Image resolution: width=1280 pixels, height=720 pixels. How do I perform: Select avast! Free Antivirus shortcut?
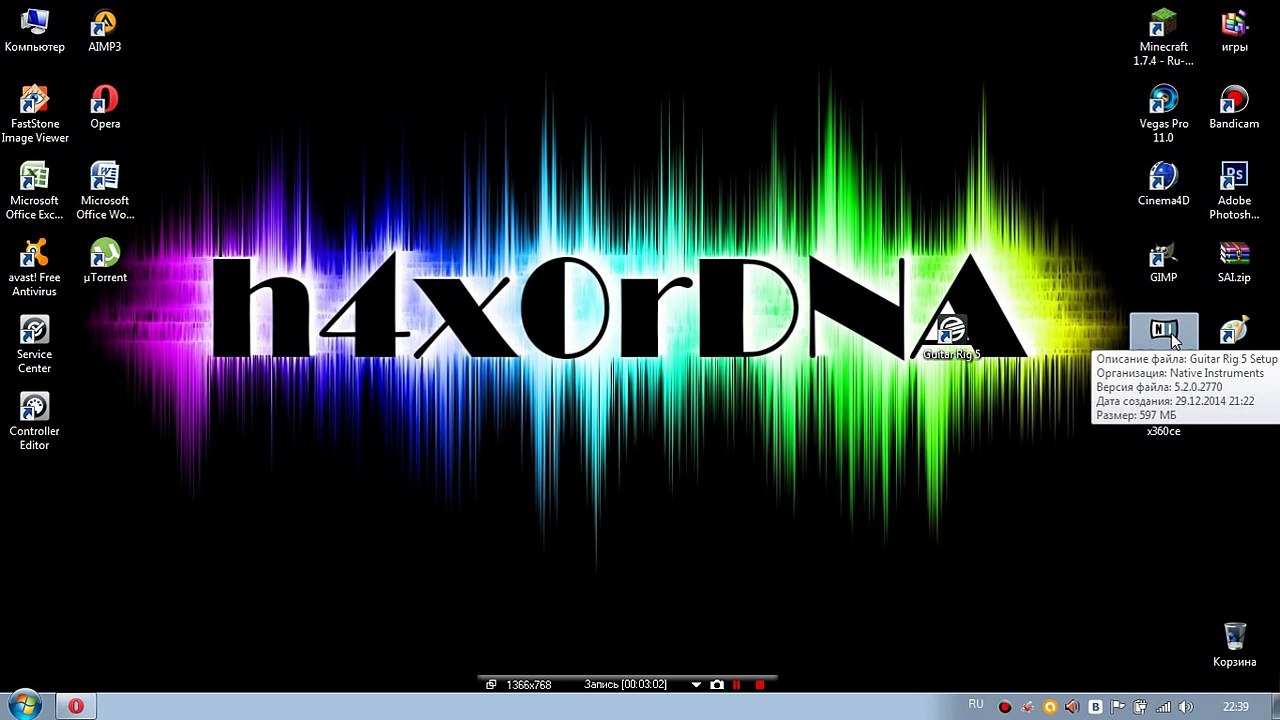click(x=34, y=269)
